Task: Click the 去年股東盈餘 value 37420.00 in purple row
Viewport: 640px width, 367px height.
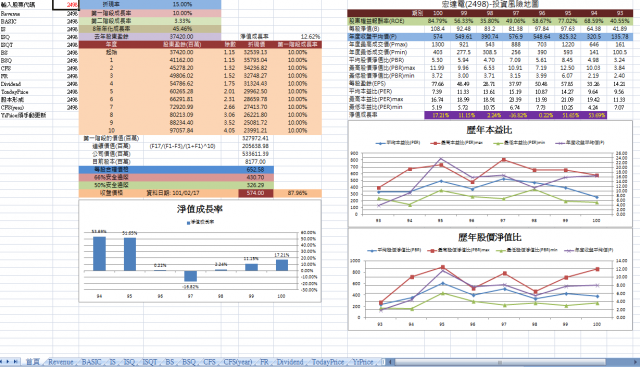Action: (182, 36)
